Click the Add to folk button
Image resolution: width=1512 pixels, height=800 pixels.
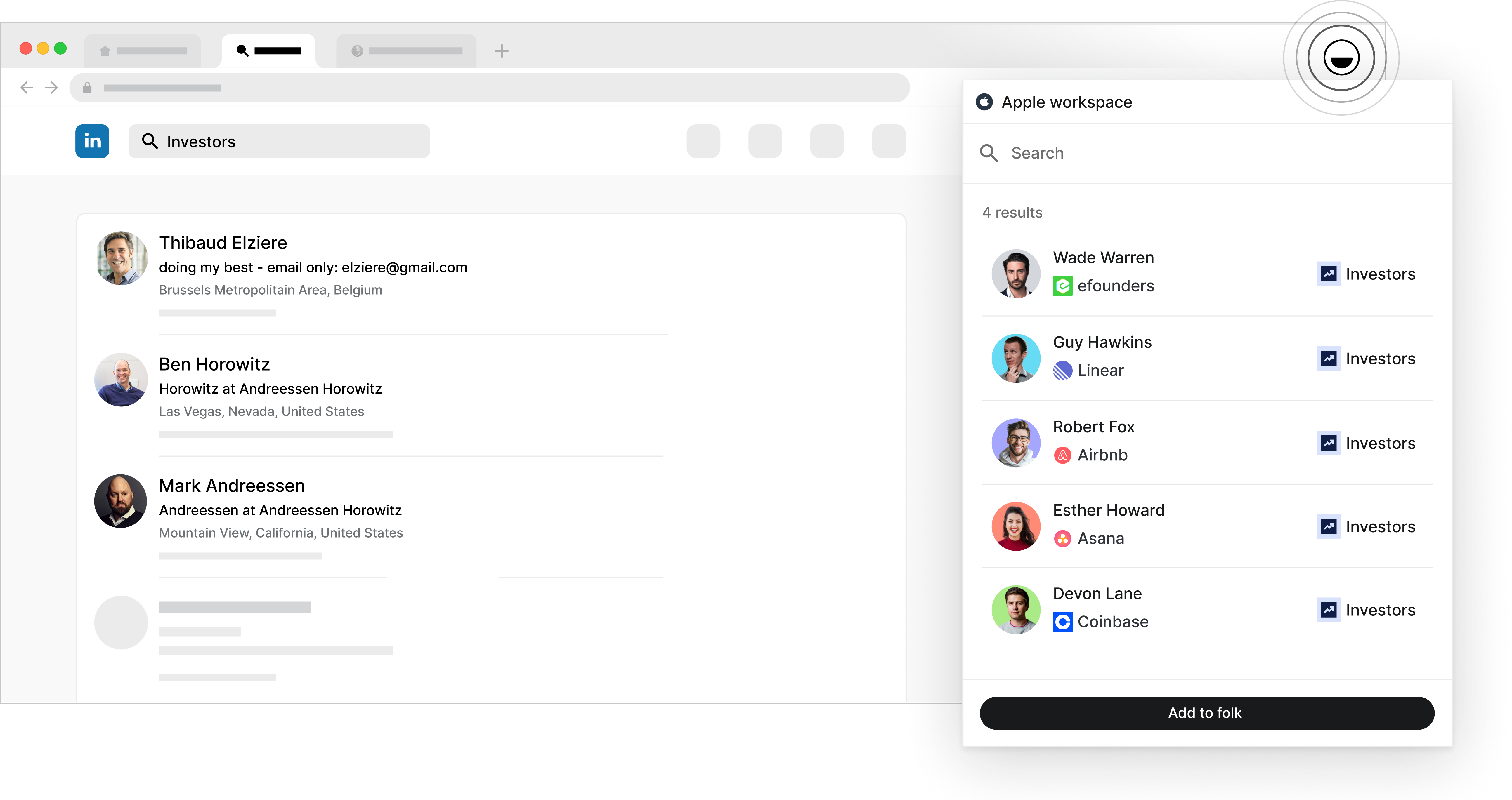pos(1207,713)
